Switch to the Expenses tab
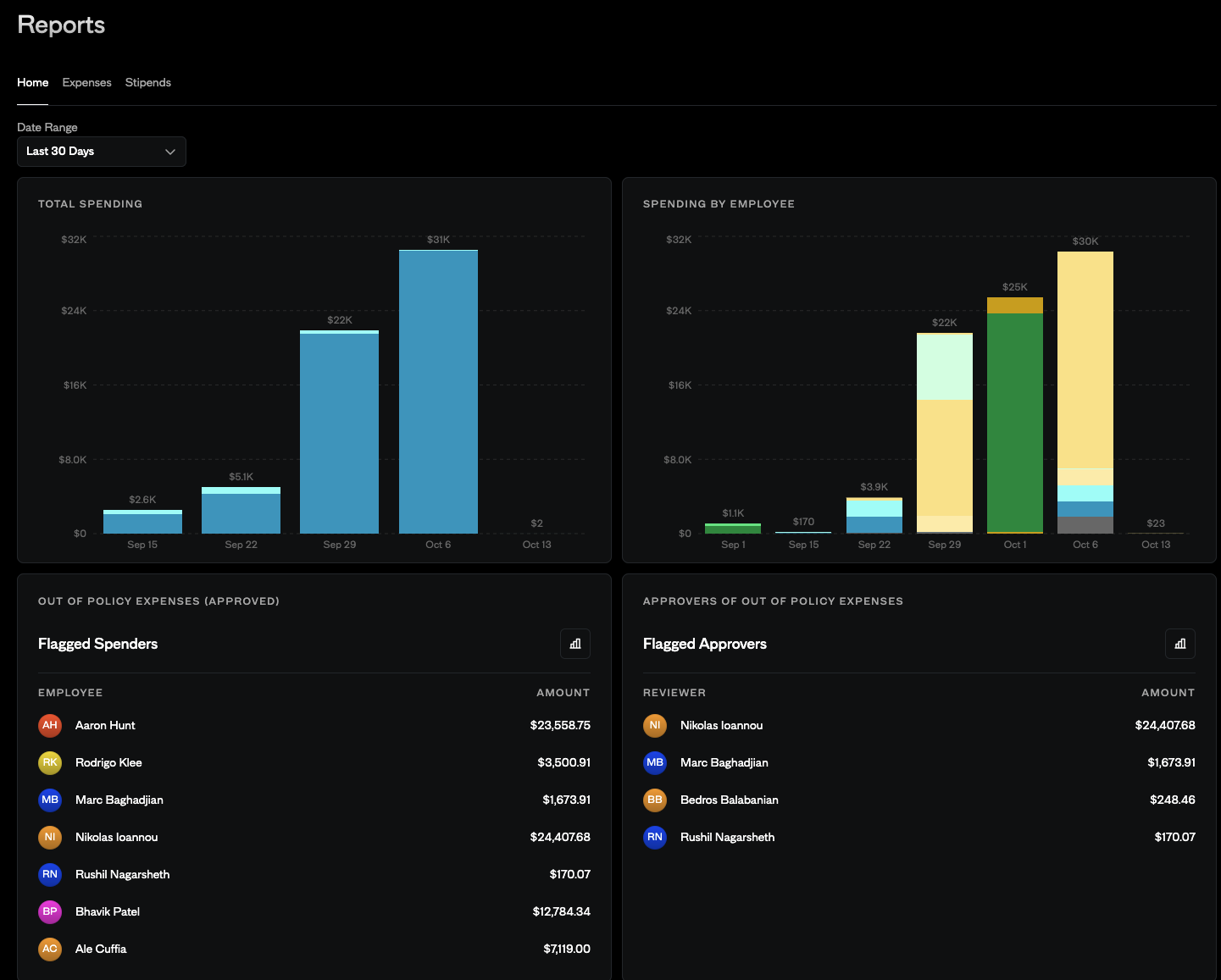This screenshot has width=1221, height=980. (86, 82)
